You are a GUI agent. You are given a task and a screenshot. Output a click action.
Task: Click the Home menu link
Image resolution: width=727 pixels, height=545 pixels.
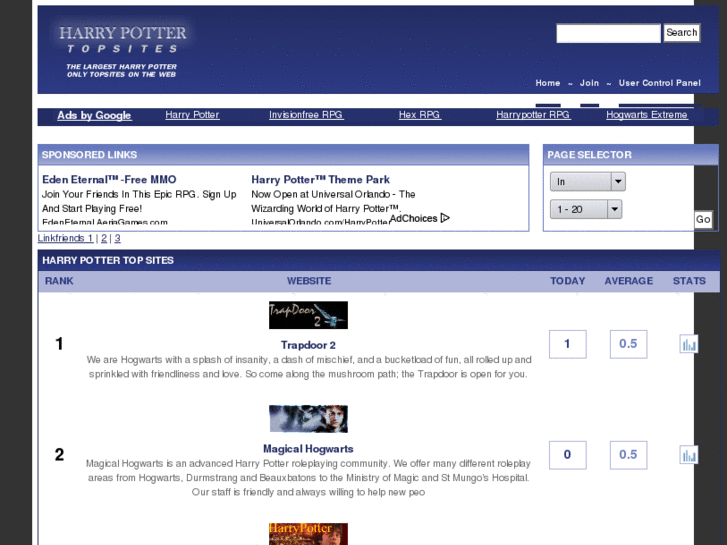point(548,83)
